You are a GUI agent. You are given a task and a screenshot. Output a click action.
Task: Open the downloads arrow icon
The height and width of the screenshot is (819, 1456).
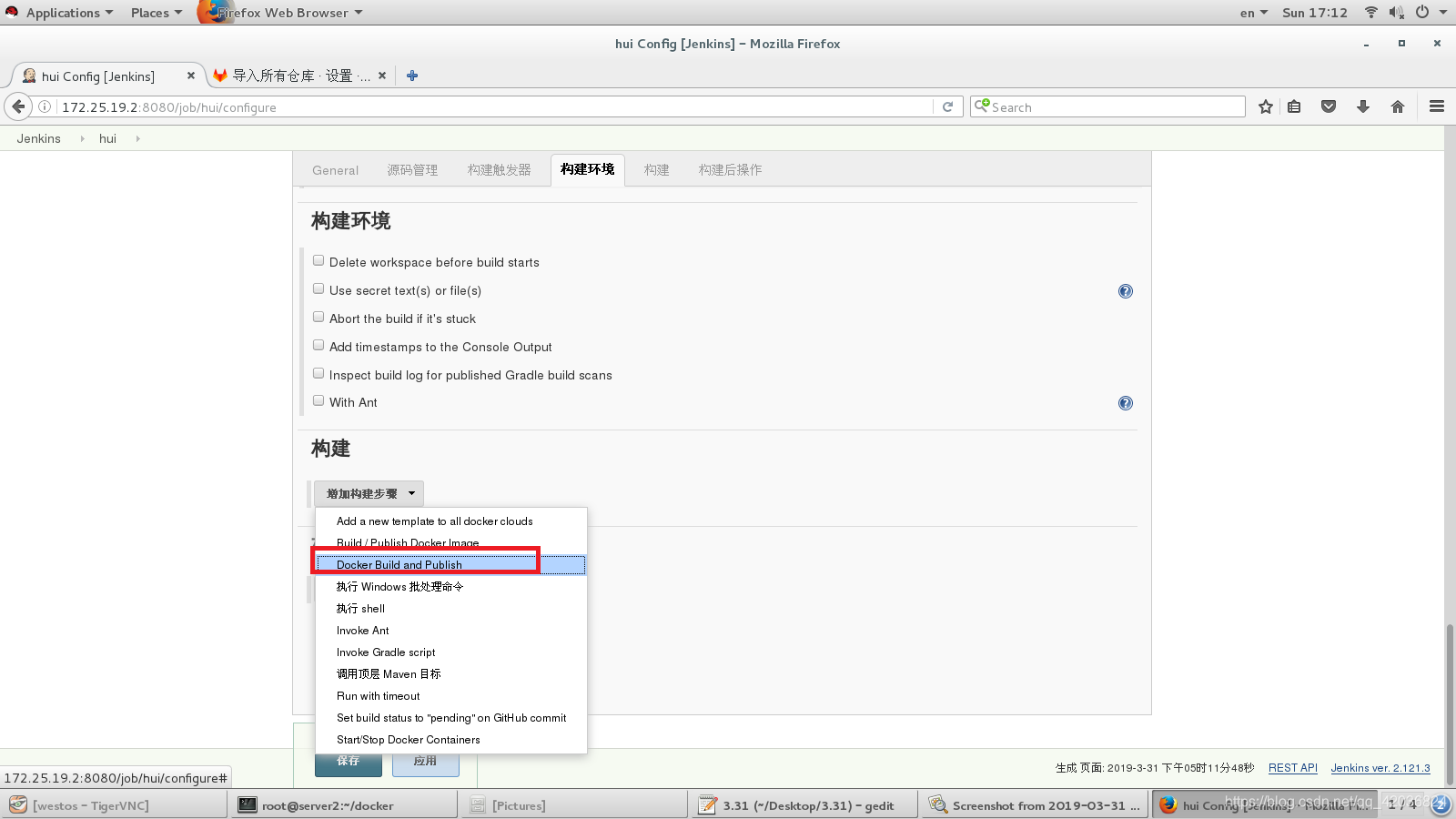coord(1363,106)
